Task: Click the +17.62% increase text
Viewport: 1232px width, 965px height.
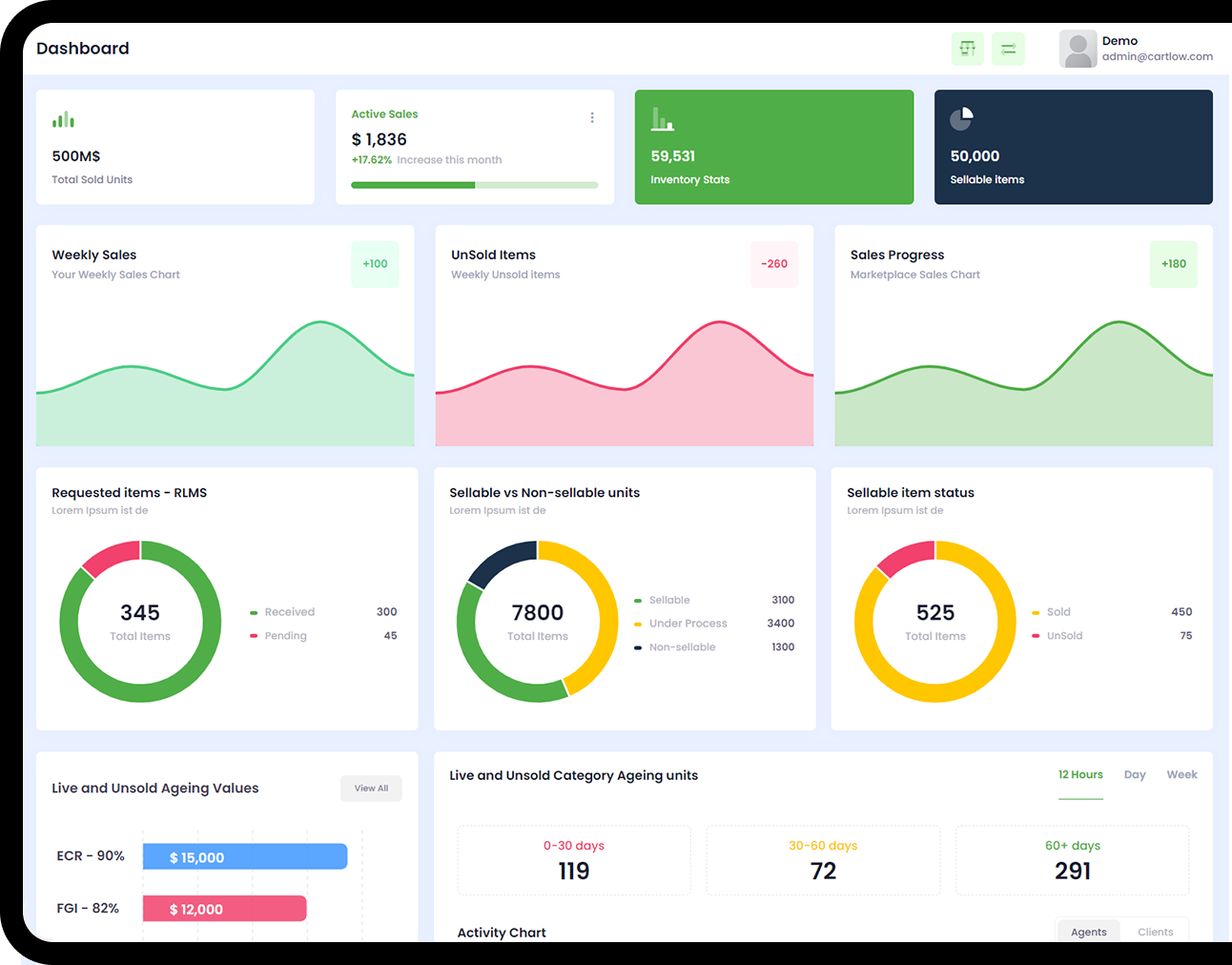Action: 372,160
